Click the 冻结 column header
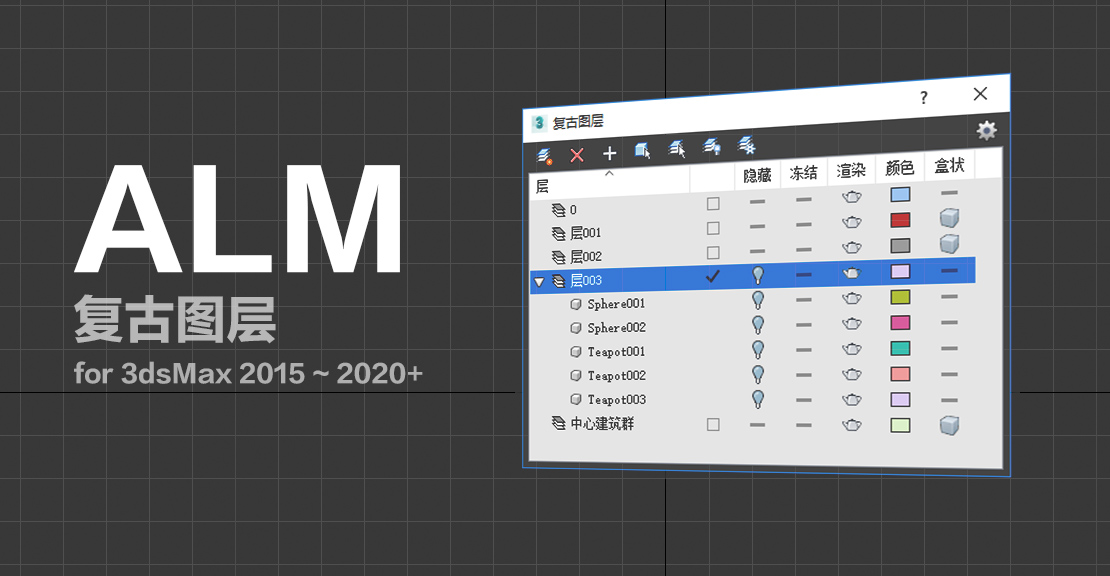The height and width of the screenshot is (576, 1110). pos(803,173)
